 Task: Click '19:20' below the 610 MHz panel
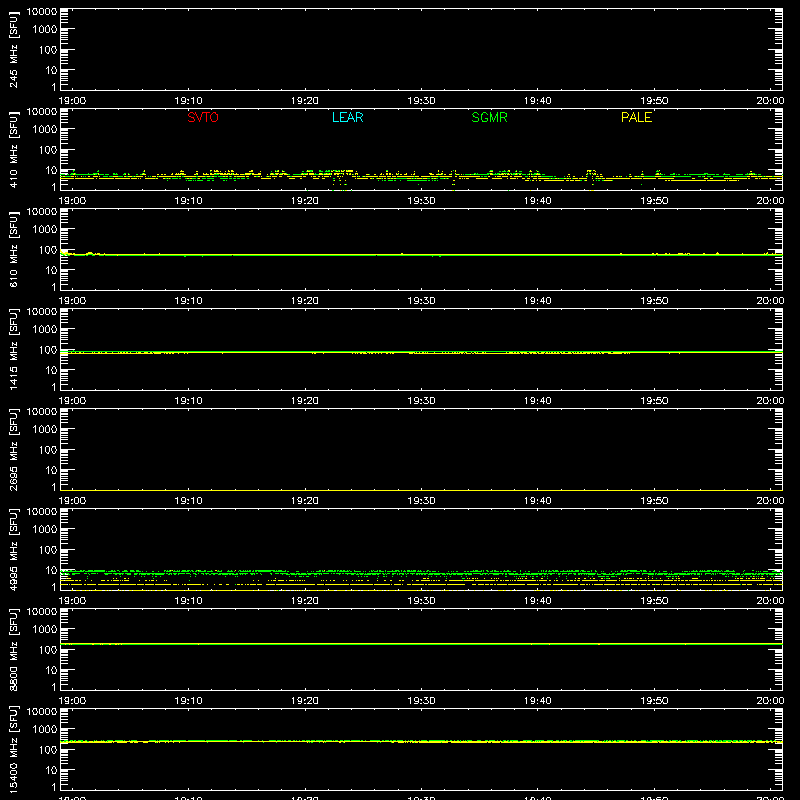click(x=305, y=301)
